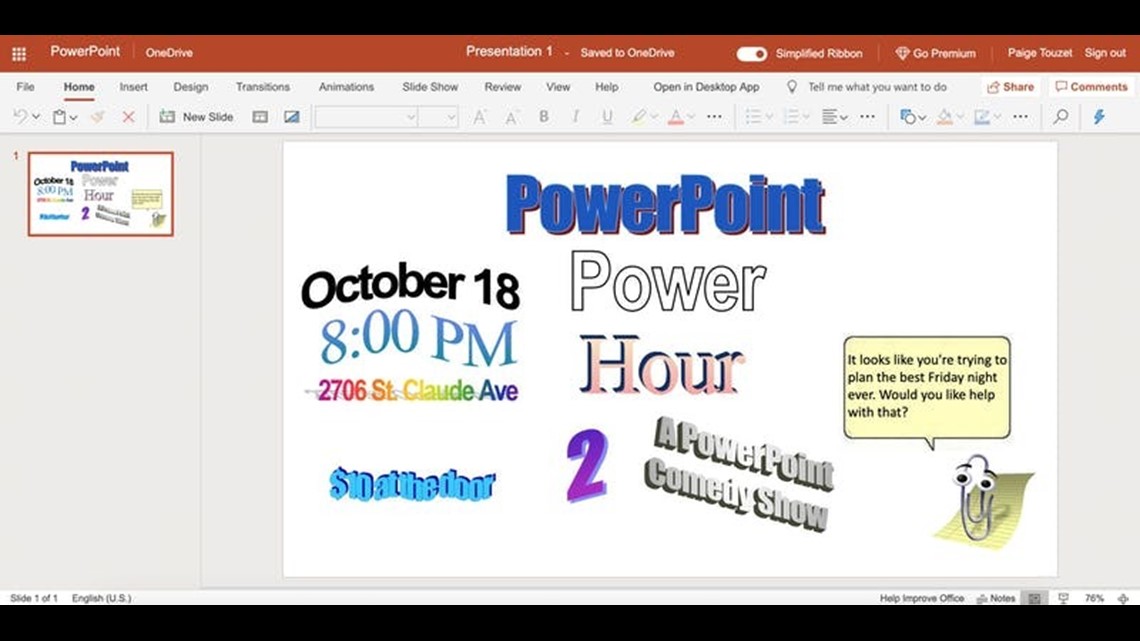Image resolution: width=1140 pixels, height=641 pixels.
Task: Toggle Bold formatting
Action: [543, 116]
